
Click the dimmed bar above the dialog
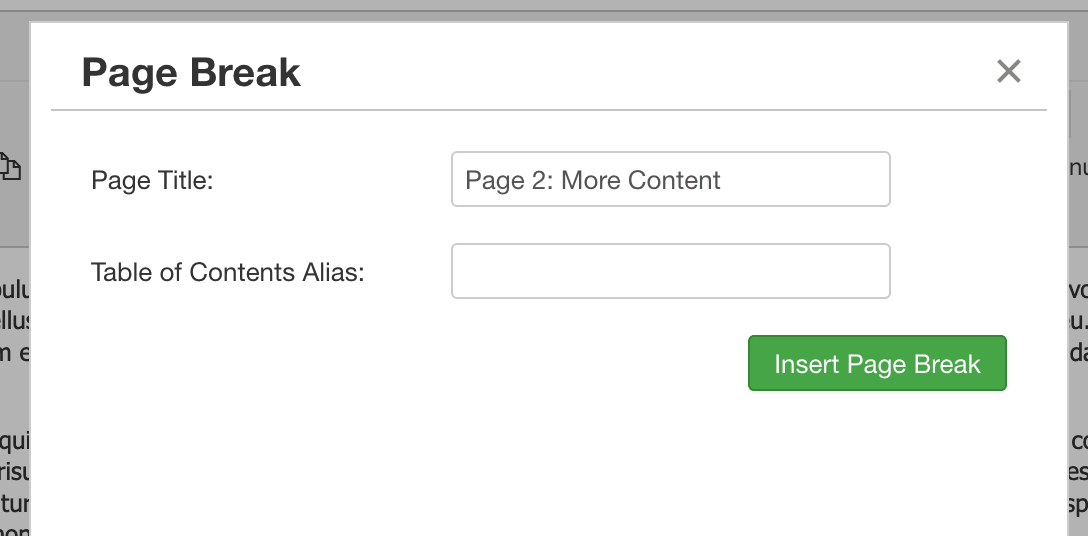point(544,6)
